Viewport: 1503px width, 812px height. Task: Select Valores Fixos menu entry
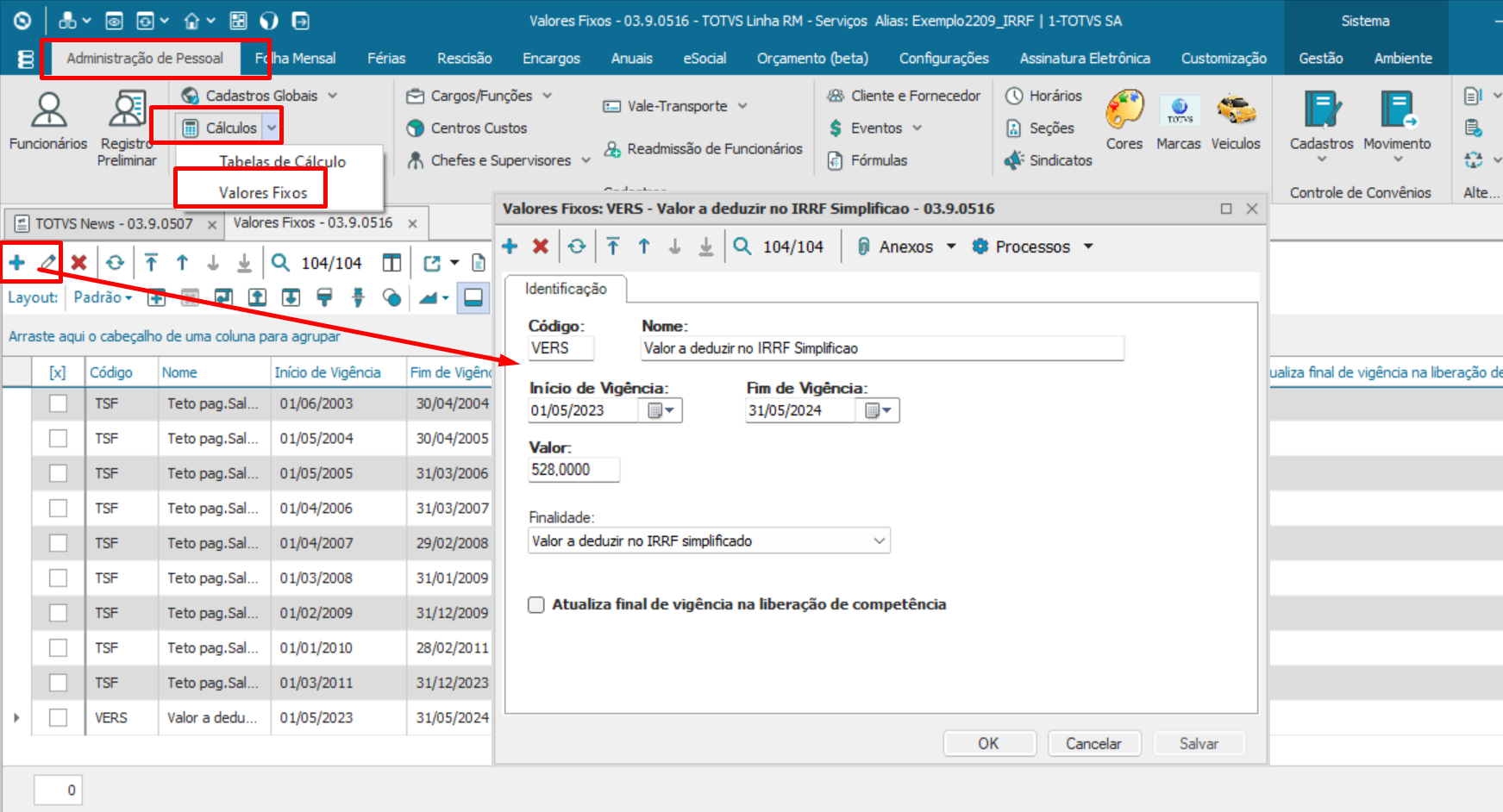pyautogui.click(x=263, y=192)
